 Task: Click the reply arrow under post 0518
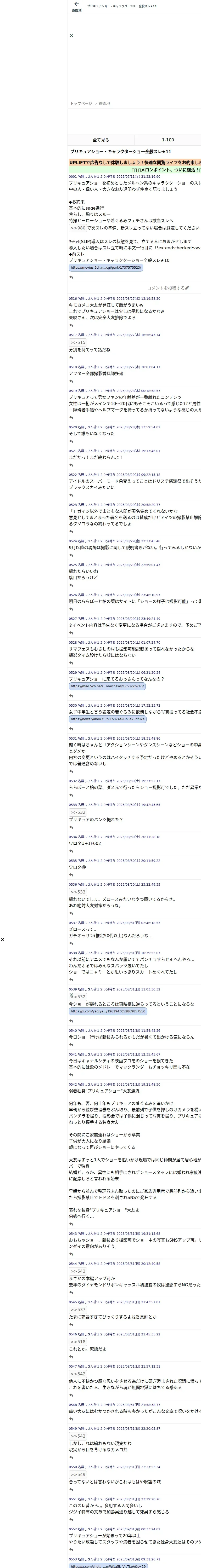(x=71, y=382)
